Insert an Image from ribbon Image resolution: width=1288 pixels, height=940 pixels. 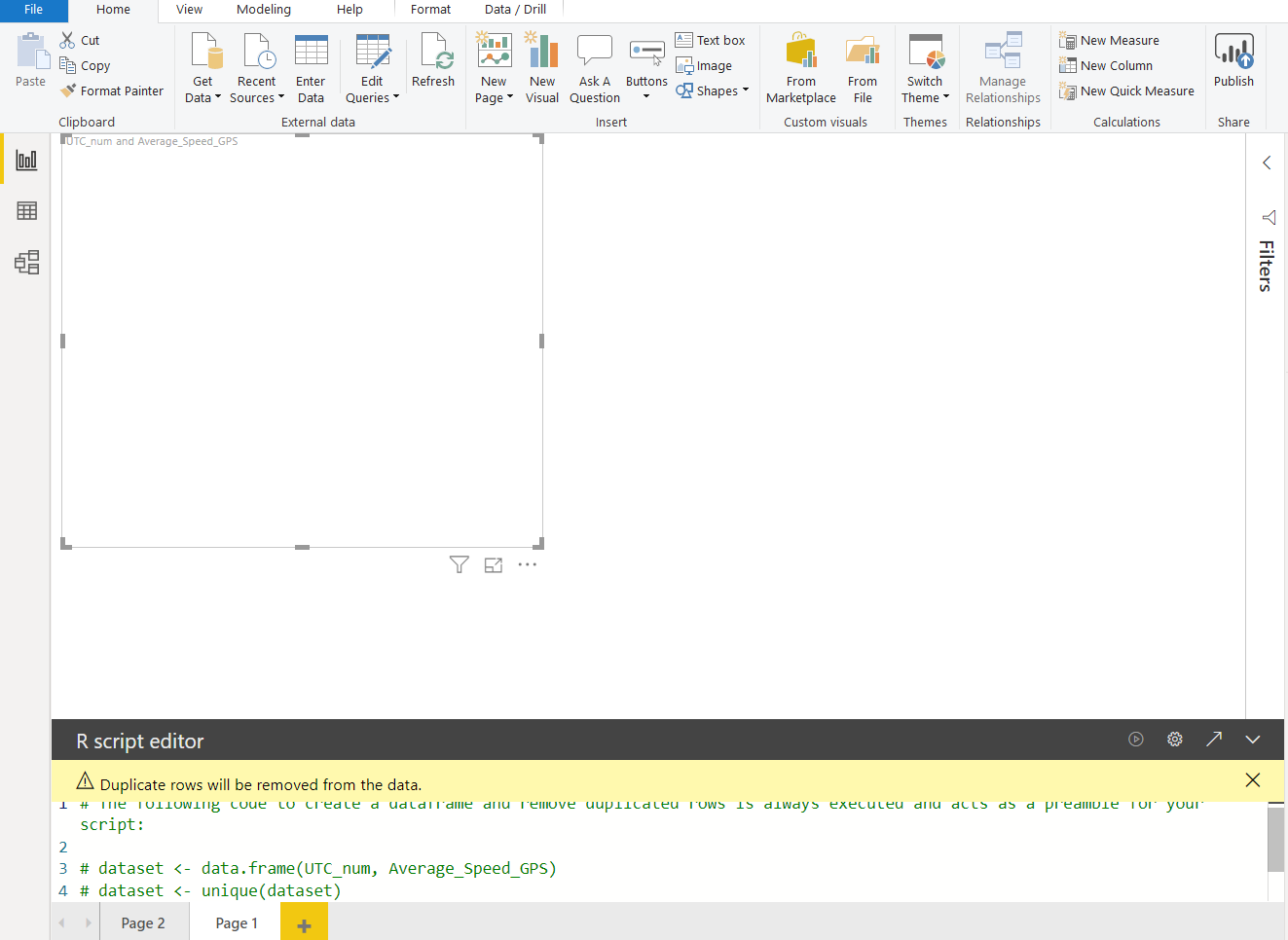(704, 65)
